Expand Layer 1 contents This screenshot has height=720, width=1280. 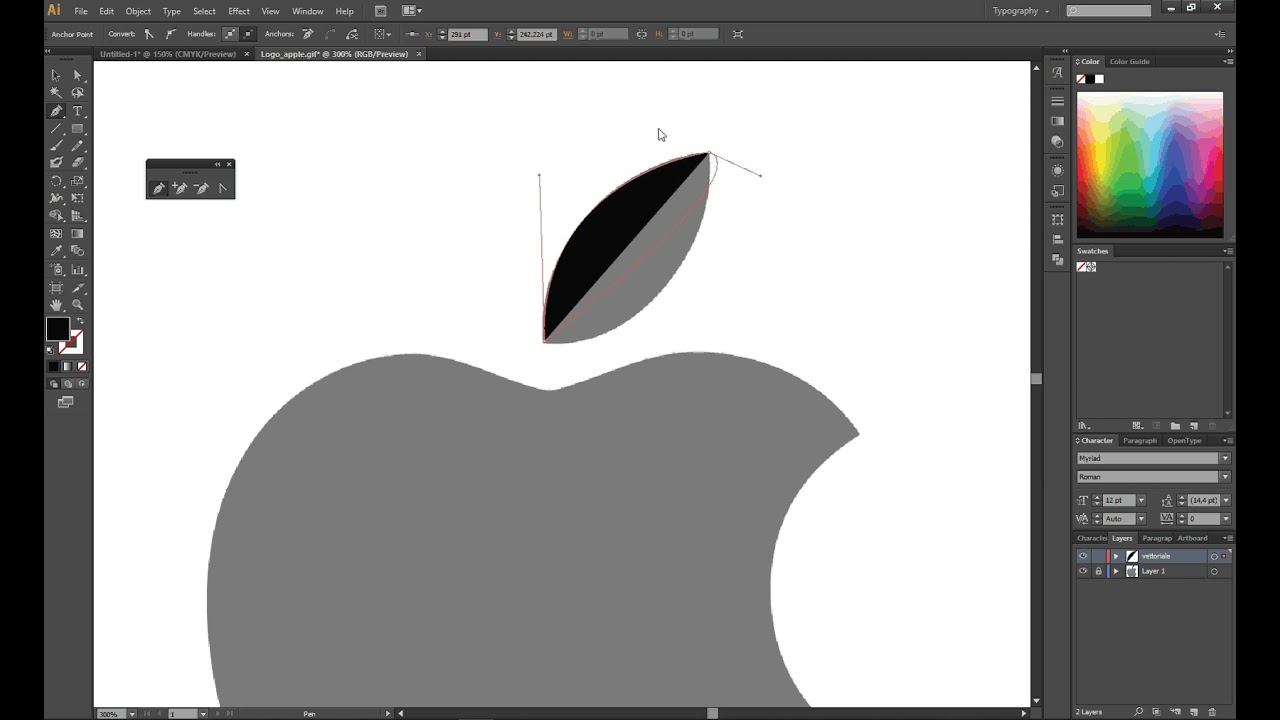pyautogui.click(x=1116, y=571)
